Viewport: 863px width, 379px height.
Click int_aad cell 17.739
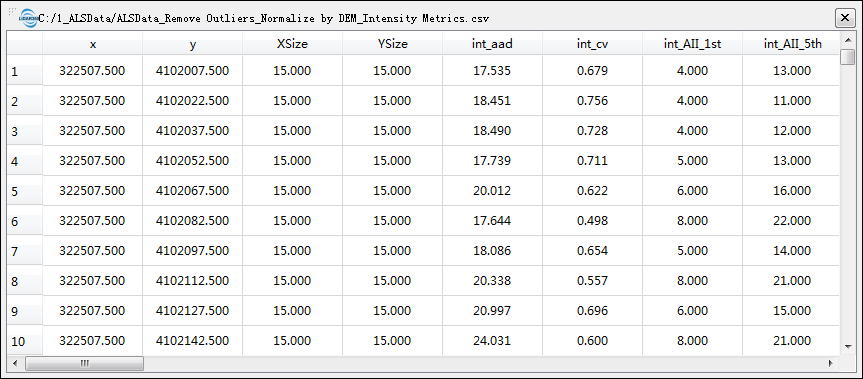pos(492,161)
